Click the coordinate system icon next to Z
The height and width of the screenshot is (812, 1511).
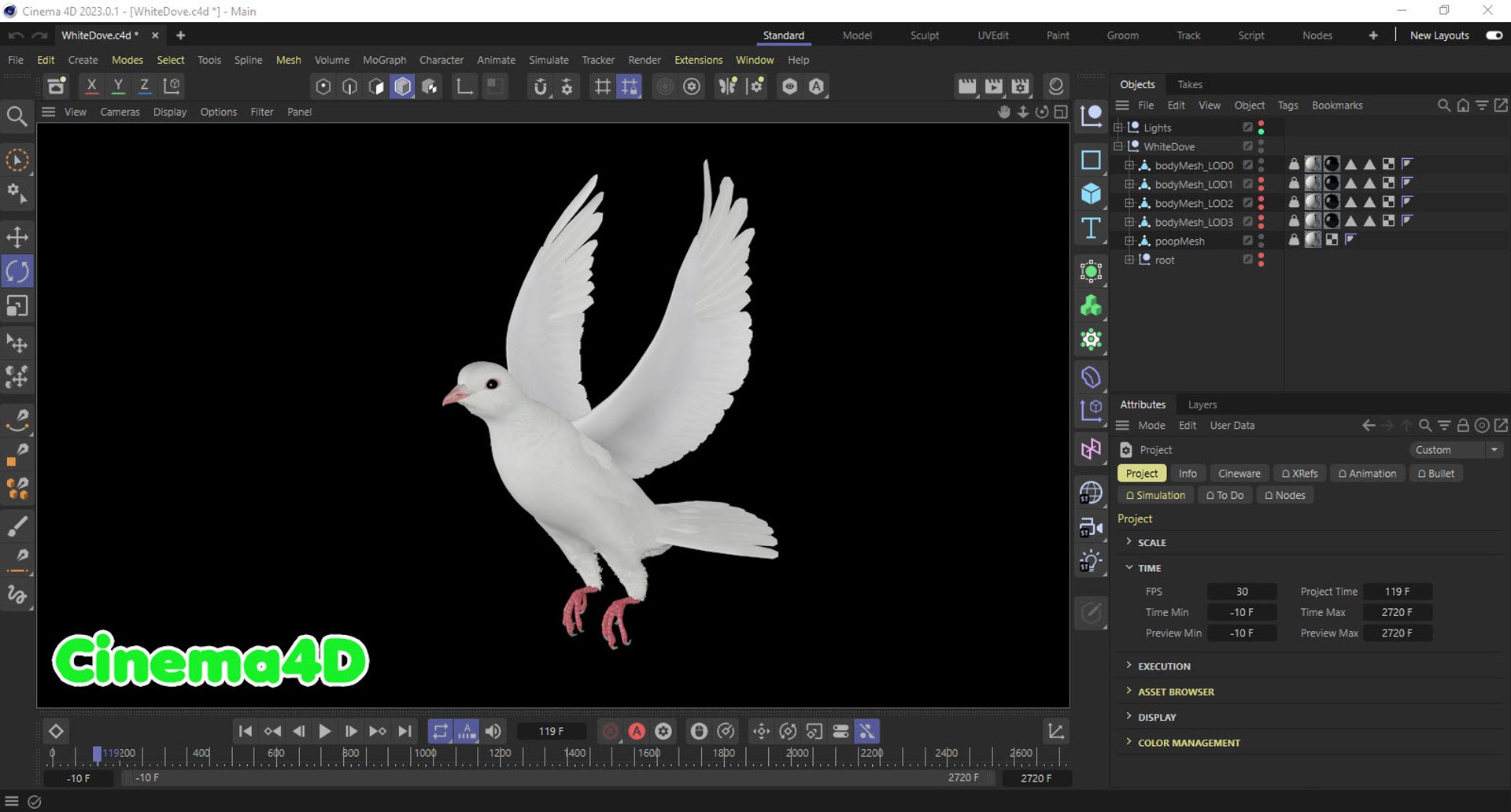point(172,86)
